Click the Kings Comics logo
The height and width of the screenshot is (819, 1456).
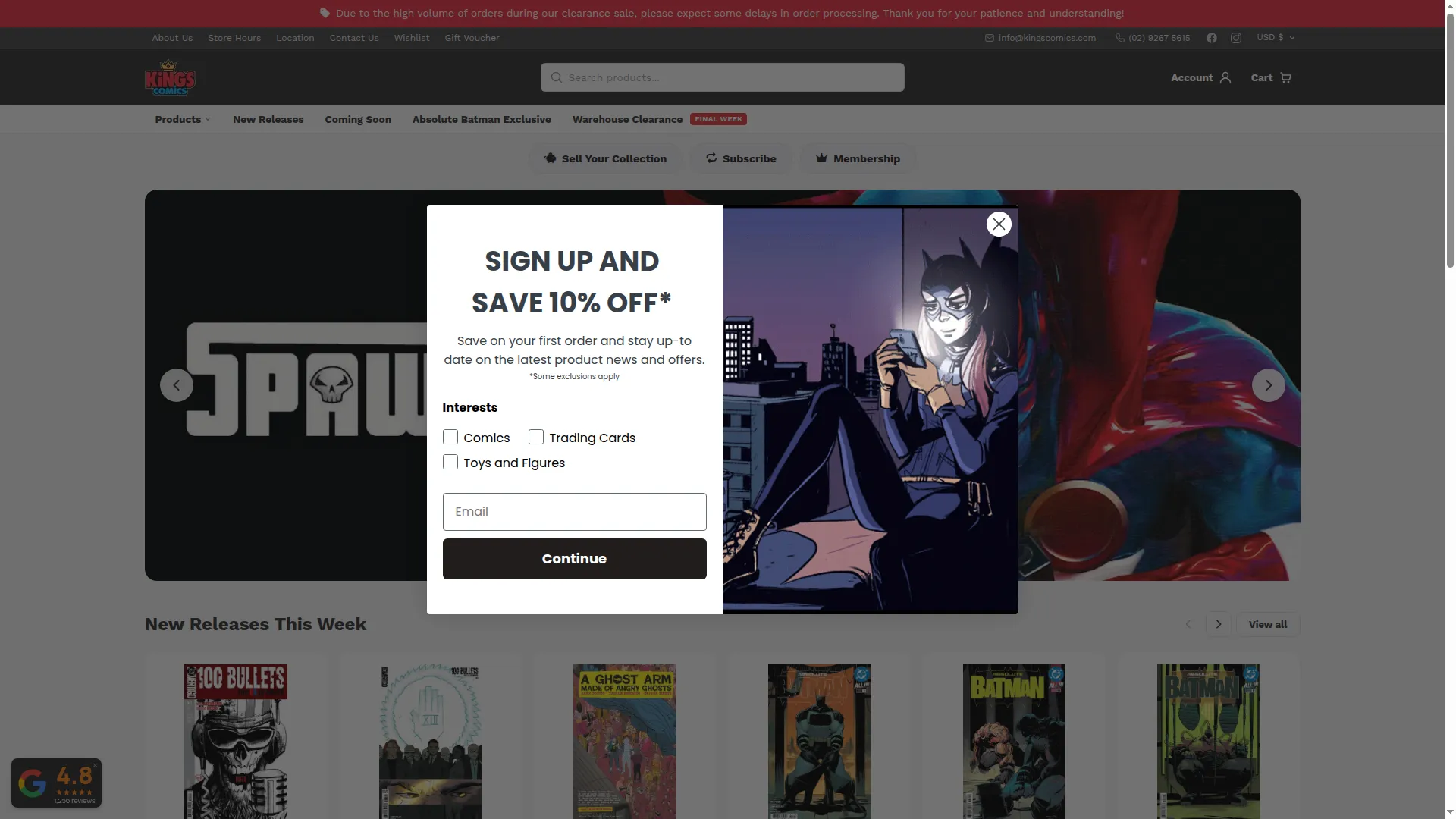point(170,78)
